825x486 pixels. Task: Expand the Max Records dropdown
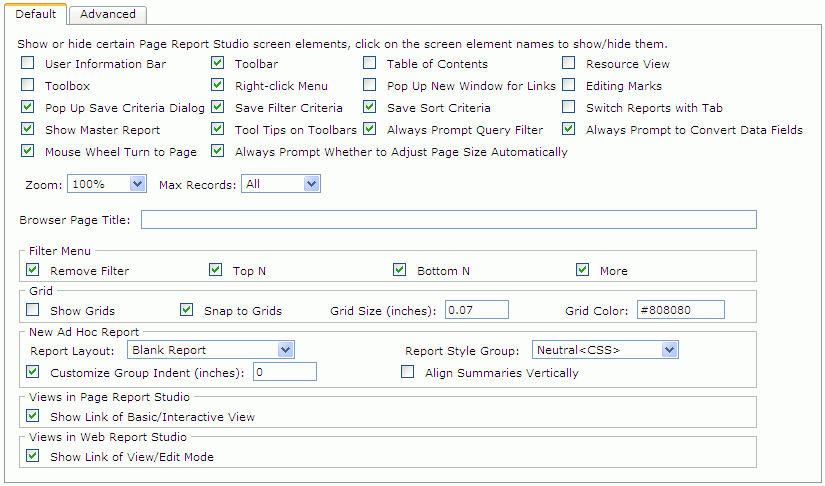[281, 184]
